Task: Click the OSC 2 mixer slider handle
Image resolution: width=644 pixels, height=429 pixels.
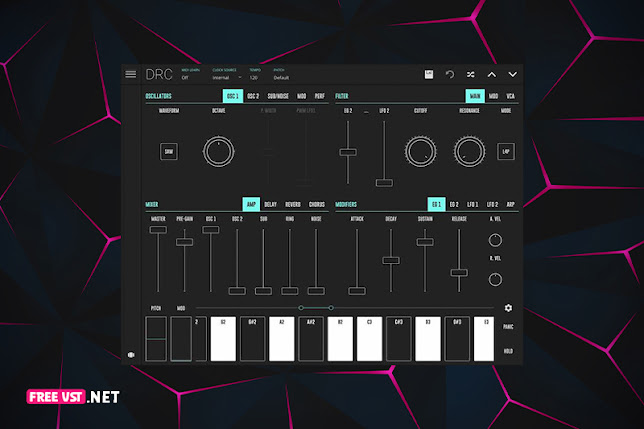Action: pyautogui.click(x=237, y=291)
